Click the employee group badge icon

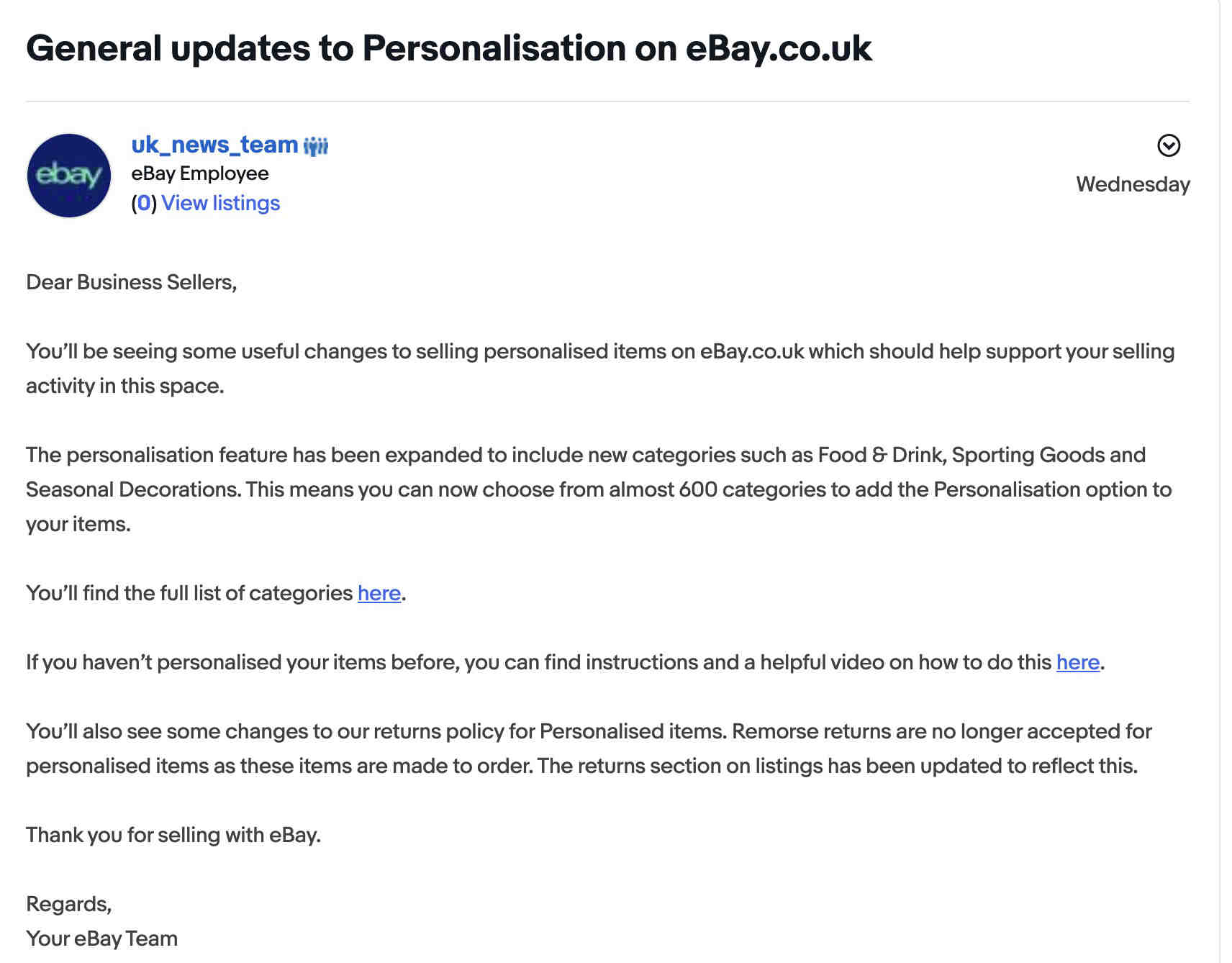(316, 146)
